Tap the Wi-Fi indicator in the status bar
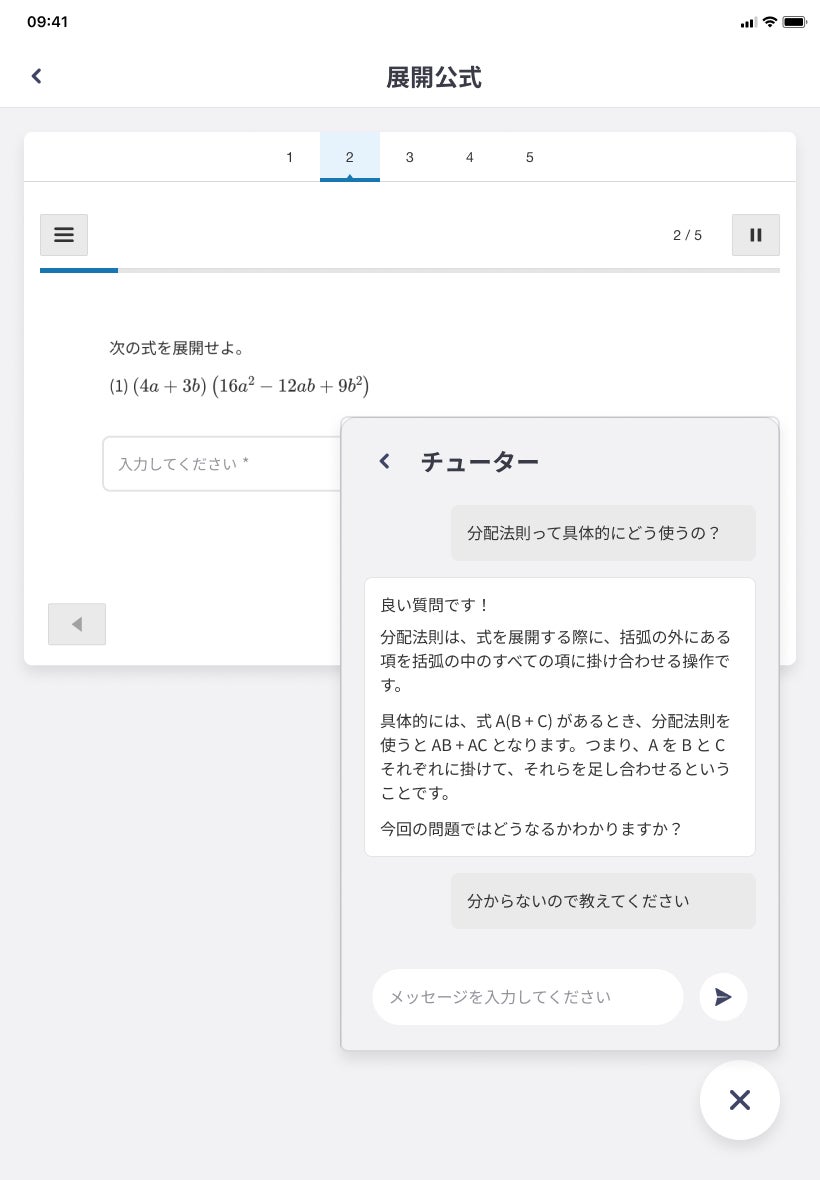Screen dimensions: 820x1180 768,20
